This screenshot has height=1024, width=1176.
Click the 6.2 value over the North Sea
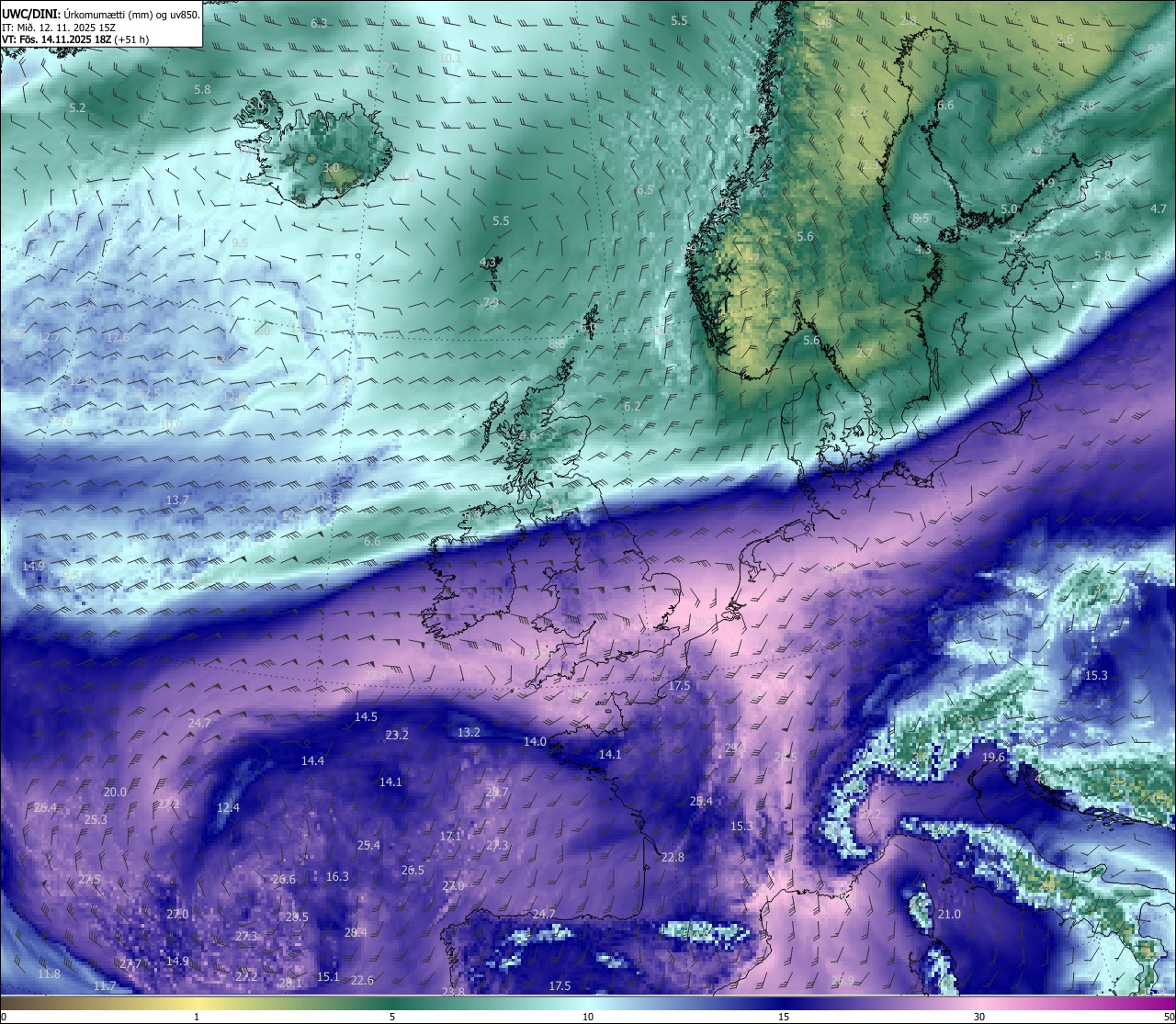click(x=632, y=406)
